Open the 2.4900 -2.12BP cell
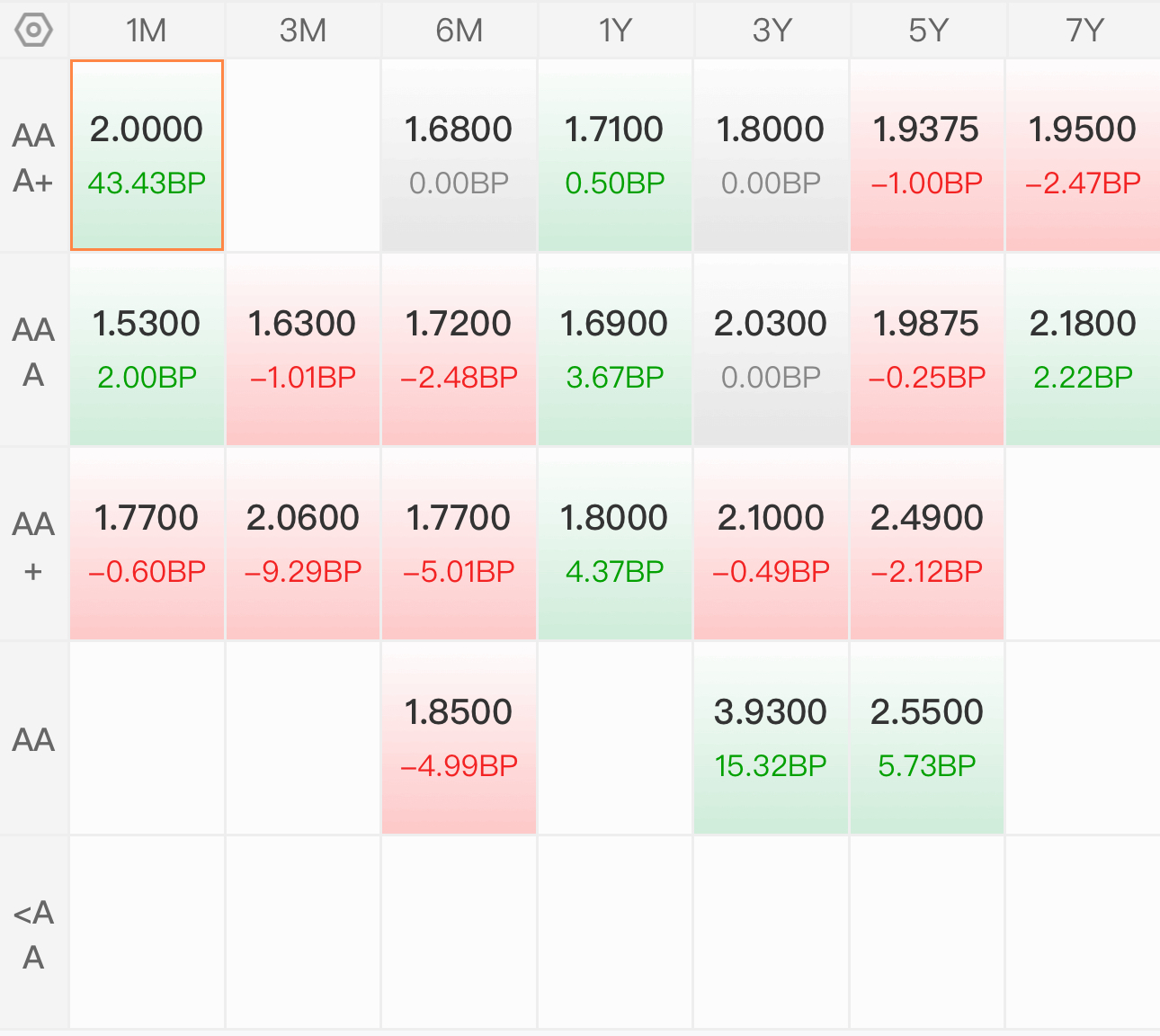 (x=927, y=544)
